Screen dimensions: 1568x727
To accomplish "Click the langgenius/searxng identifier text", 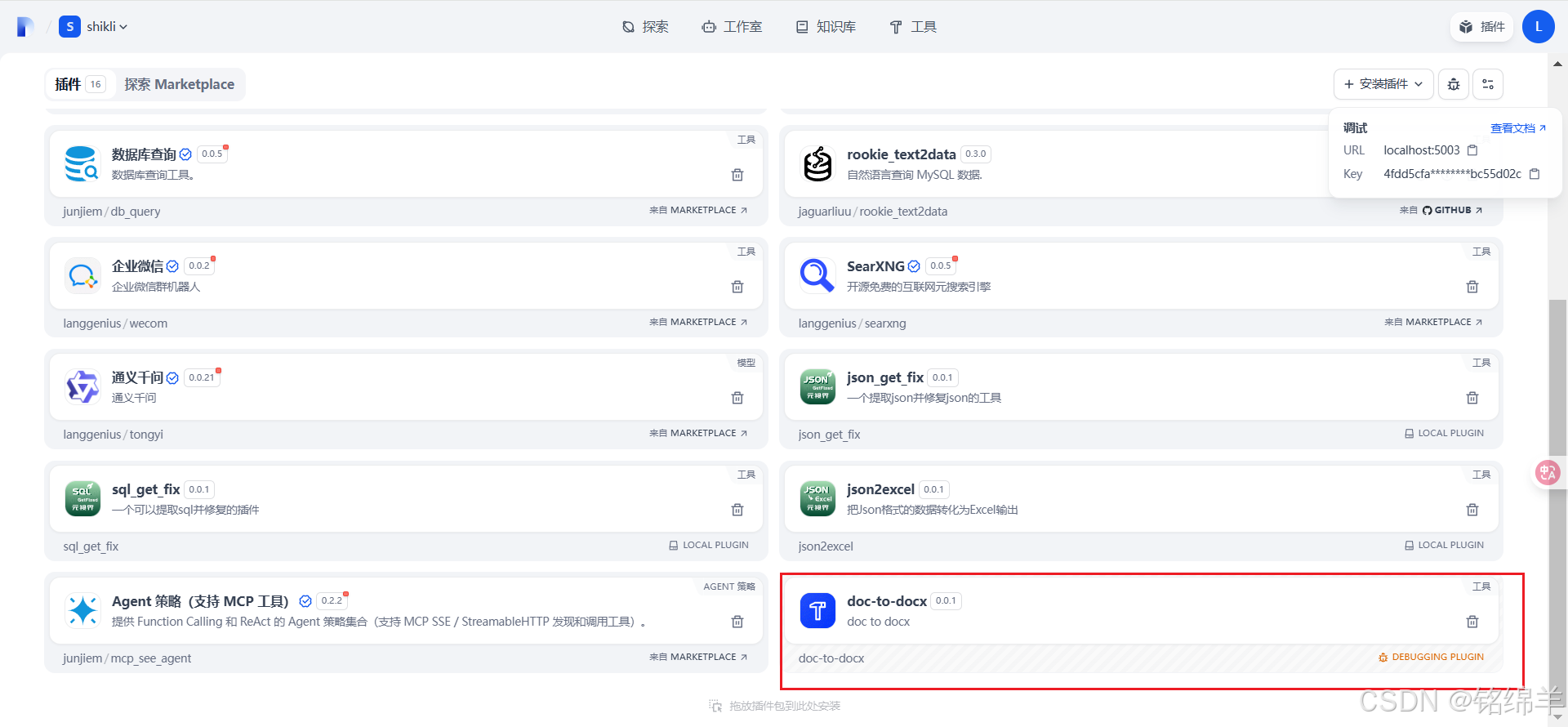I will click(x=853, y=323).
